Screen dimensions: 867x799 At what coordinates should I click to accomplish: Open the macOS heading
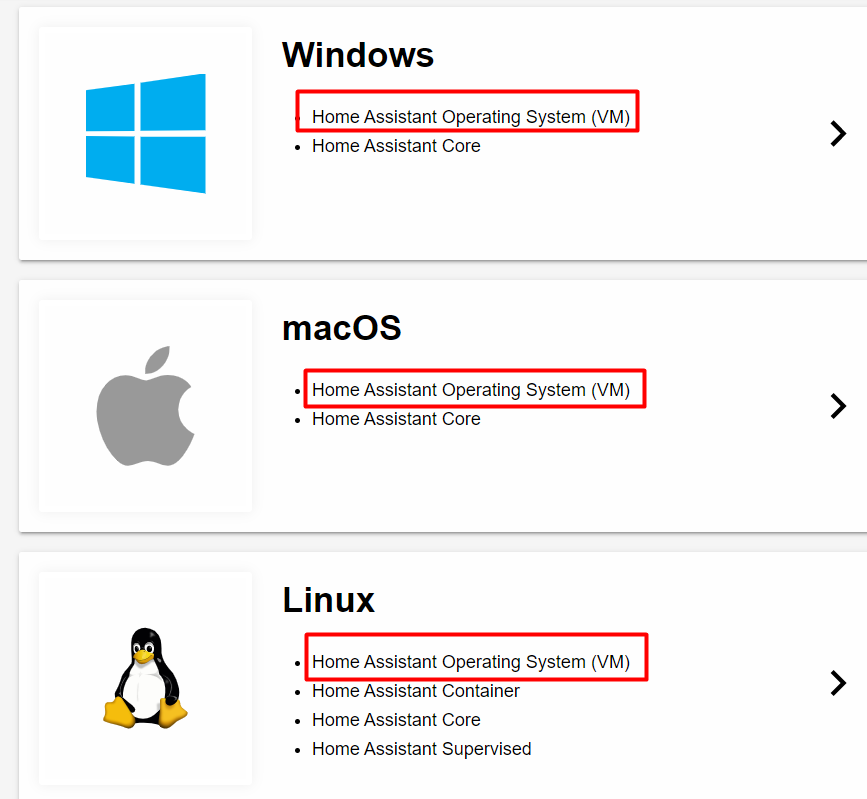click(342, 328)
